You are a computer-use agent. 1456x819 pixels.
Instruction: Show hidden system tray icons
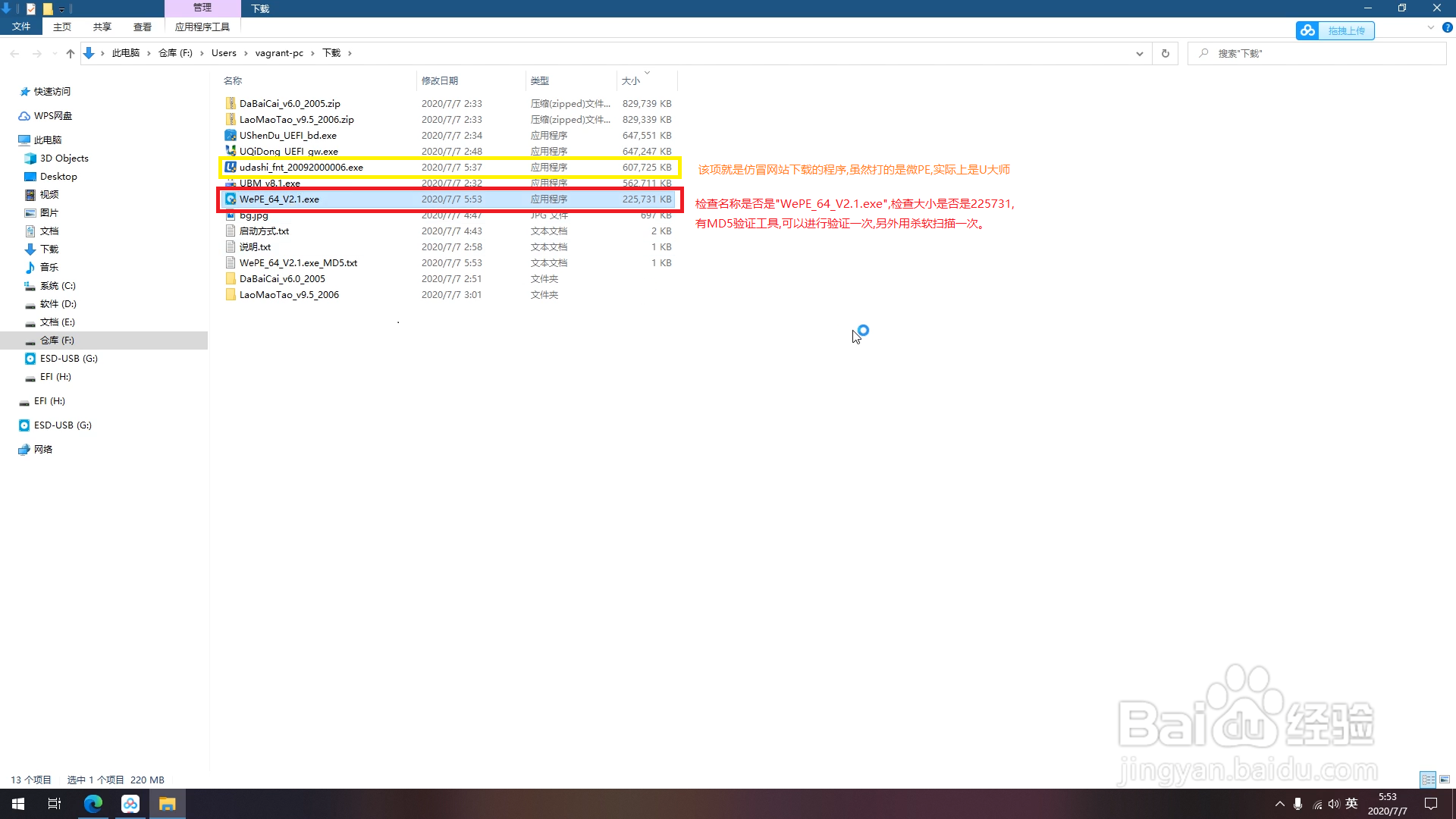[1280, 804]
